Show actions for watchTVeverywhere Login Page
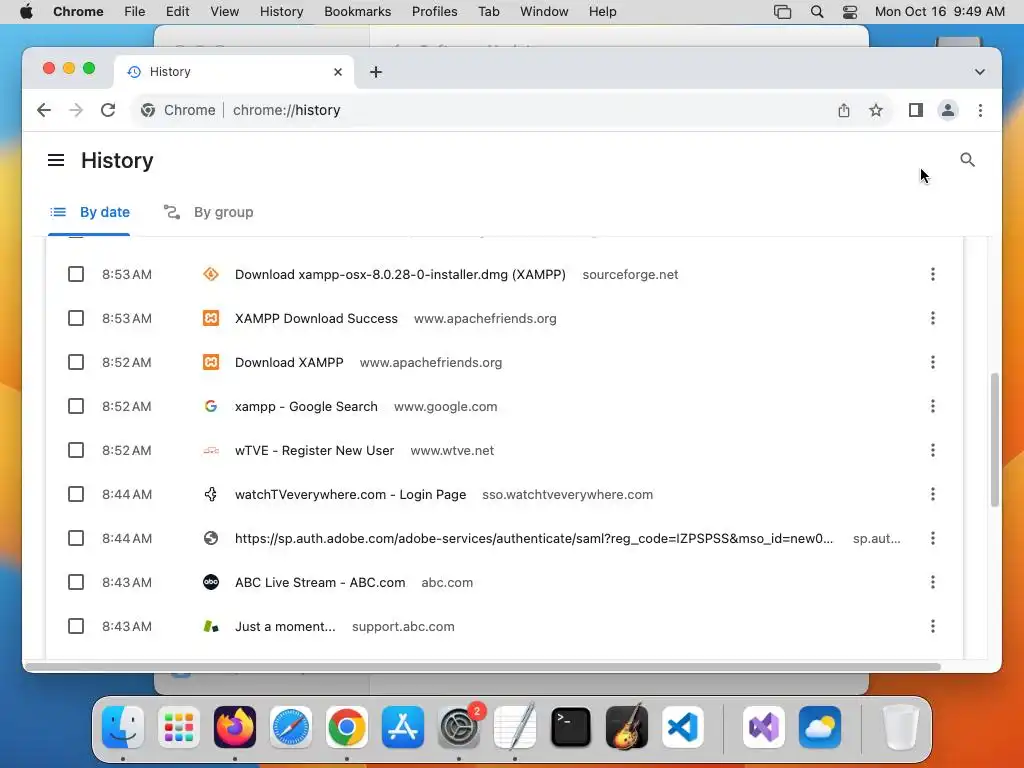 point(933,494)
